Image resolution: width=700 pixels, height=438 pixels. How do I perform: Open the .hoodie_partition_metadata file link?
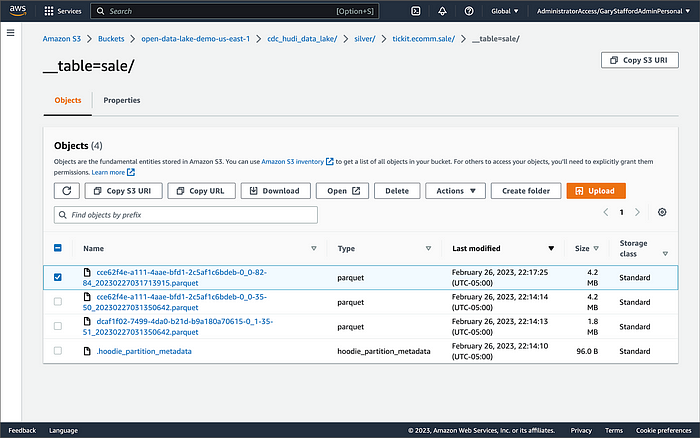pos(144,351)
